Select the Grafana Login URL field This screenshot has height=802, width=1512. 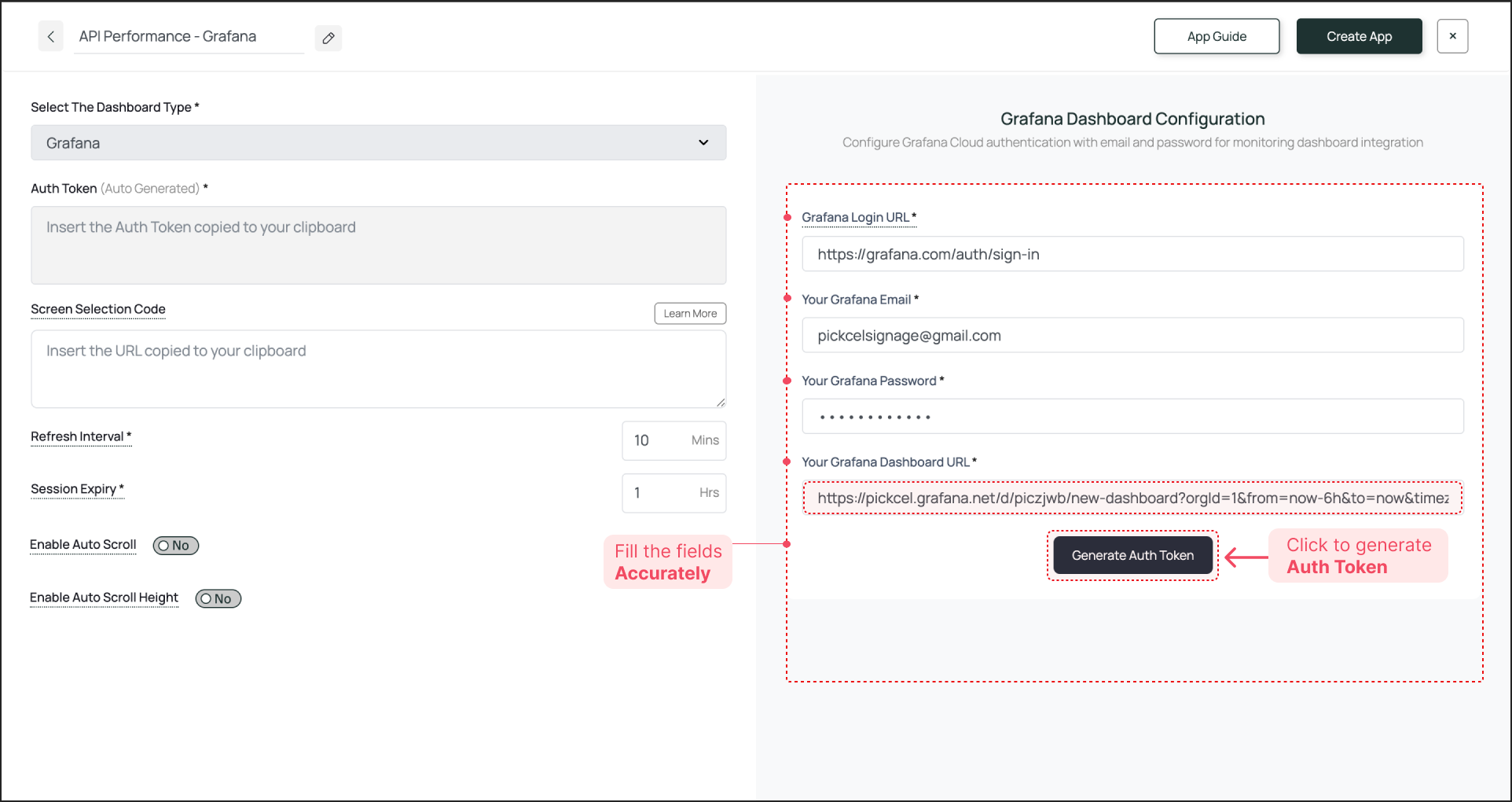click(x=1132, y=255)
